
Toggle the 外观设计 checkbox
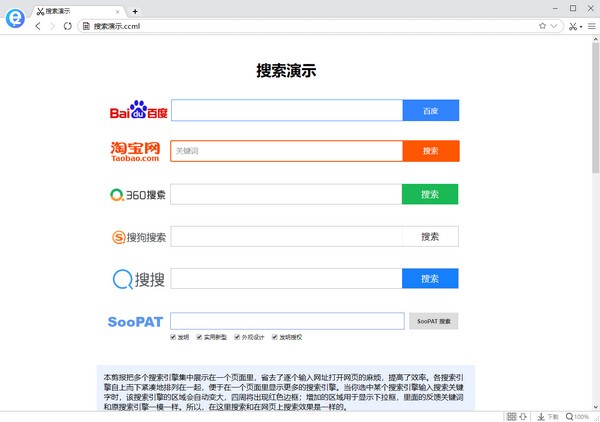(235, 337)
